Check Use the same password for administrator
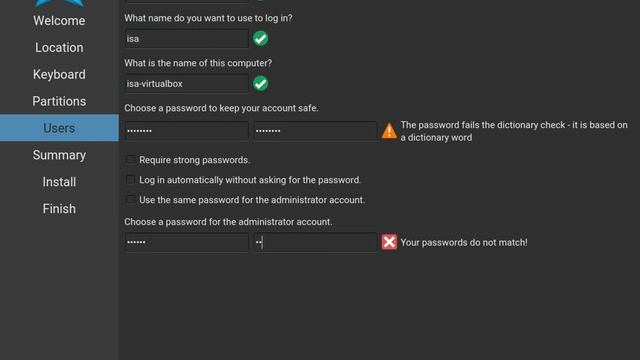 131,200
